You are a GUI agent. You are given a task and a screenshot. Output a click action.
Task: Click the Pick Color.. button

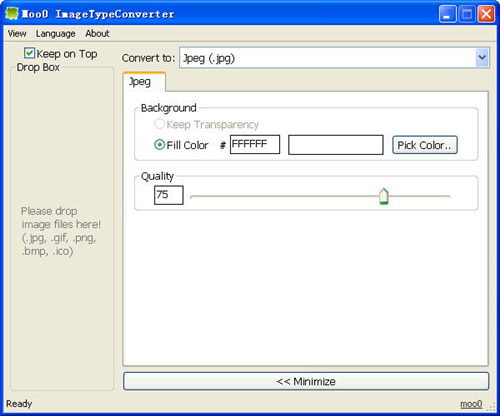[x=425, y=145]
